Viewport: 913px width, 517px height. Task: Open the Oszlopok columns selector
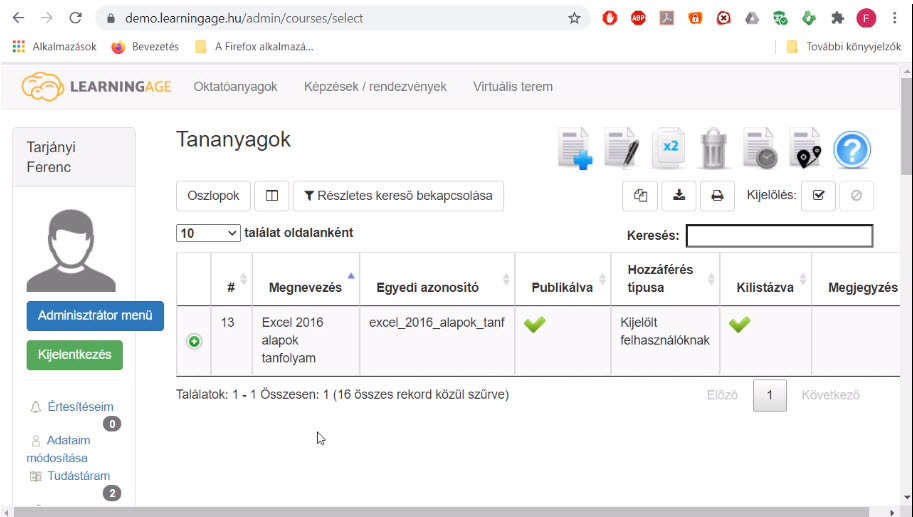click(x=213, y=196)
